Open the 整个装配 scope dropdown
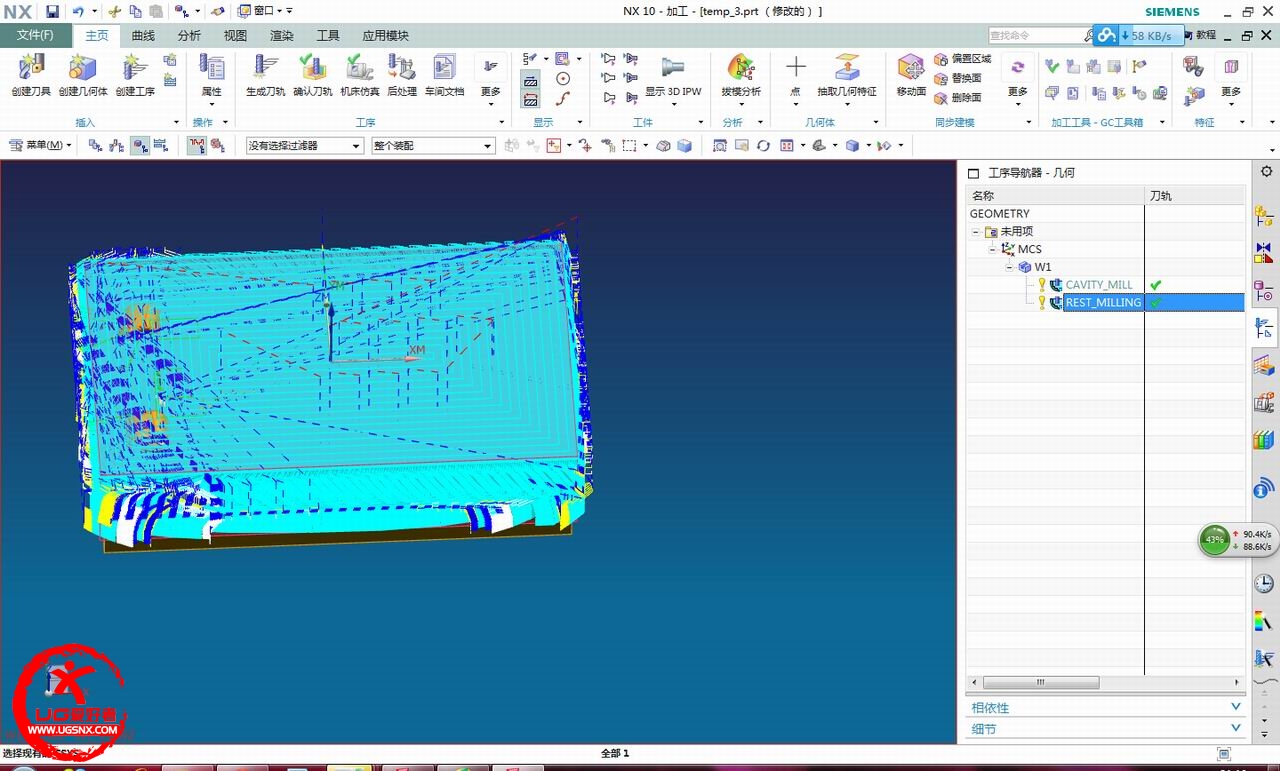 pos(433,145)
